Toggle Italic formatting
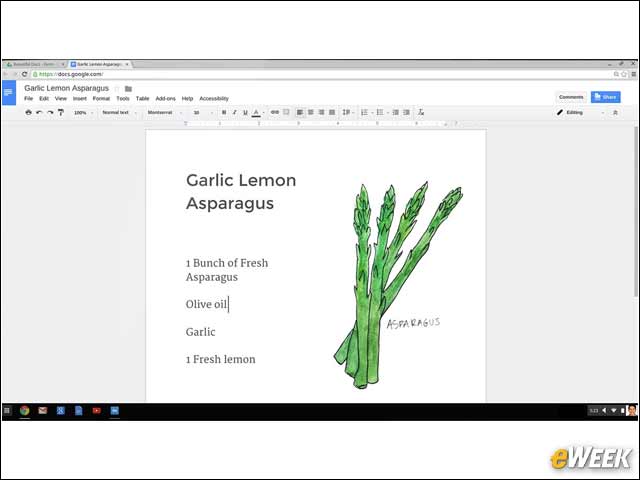 234,112
